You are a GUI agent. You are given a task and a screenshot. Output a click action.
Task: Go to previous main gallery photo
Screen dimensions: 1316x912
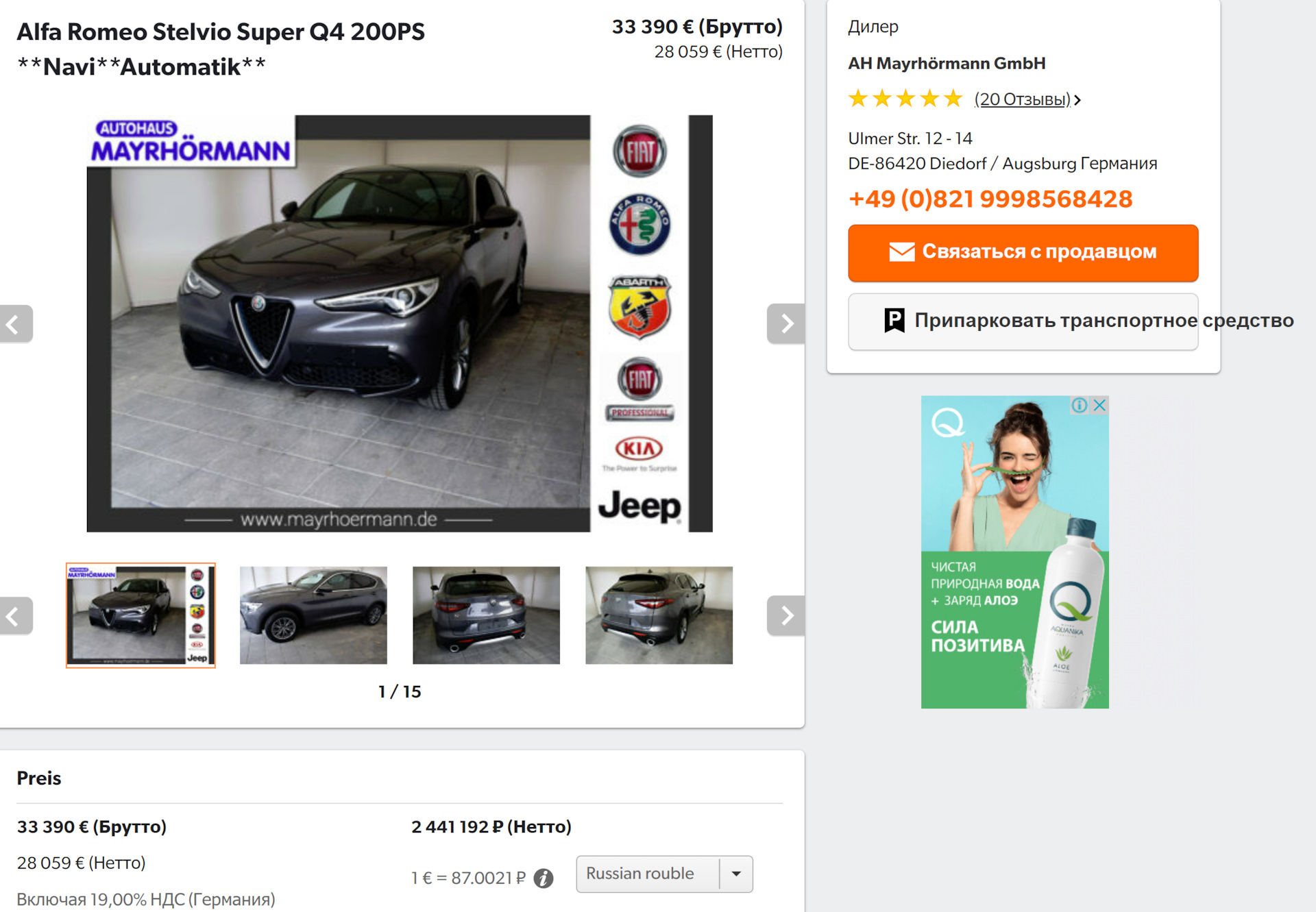pos(14,323)
